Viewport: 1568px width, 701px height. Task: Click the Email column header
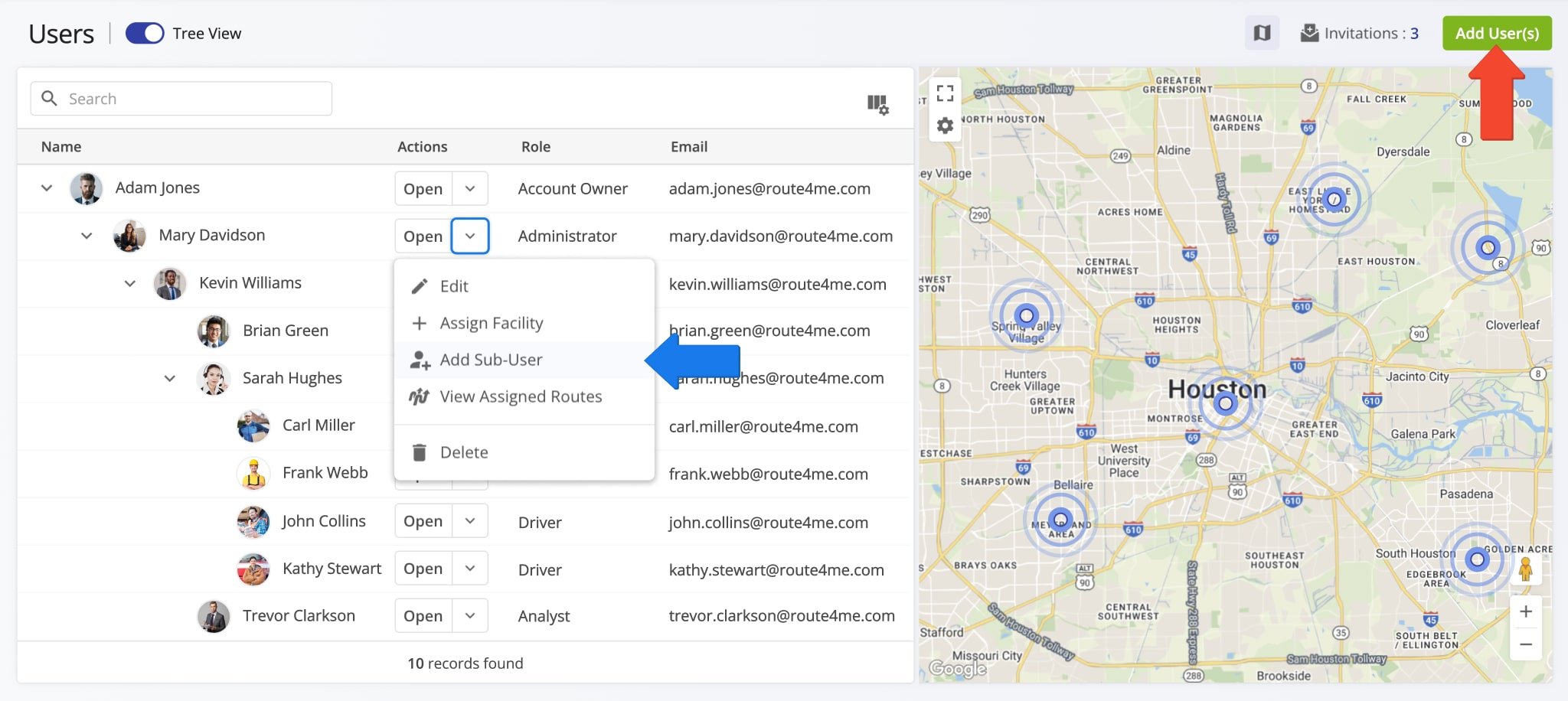[689, 146]
